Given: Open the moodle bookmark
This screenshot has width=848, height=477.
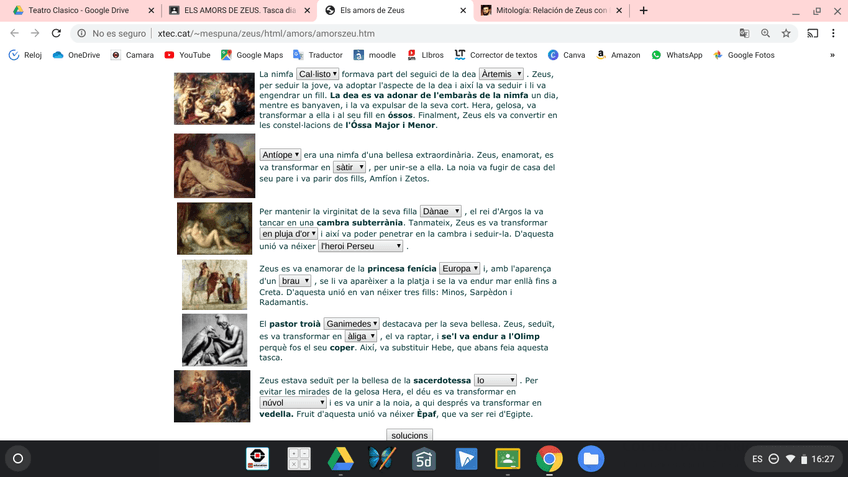Looking at the screenshot, I should pyautogui.click(x=374, y=55).
